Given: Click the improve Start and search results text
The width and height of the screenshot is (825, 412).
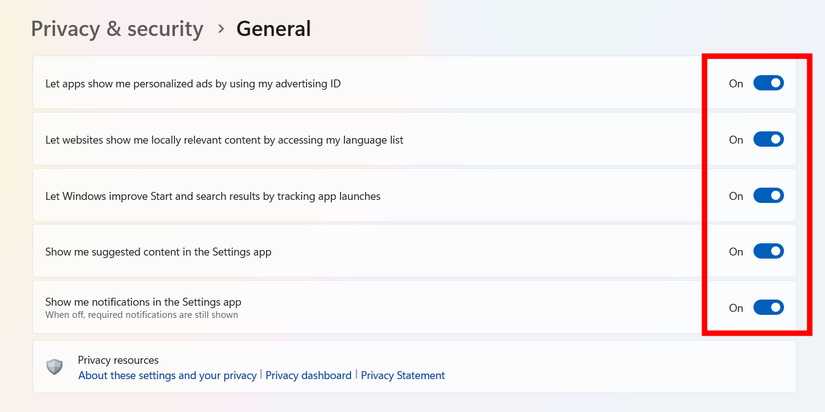Looking at the screenshot, I should (212, 196).
